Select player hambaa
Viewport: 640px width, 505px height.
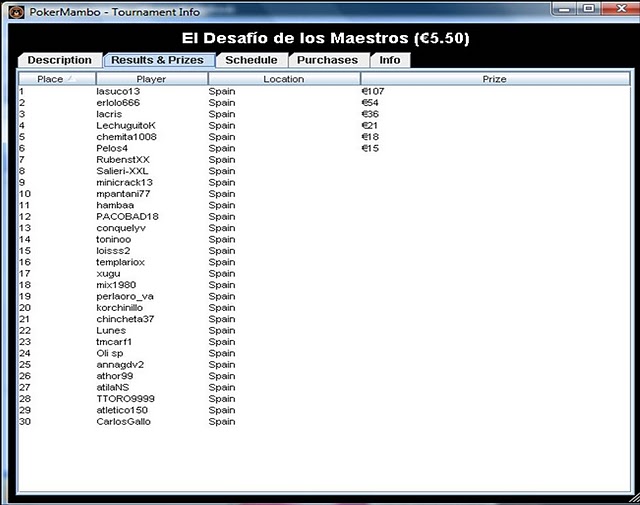(115, 205)
